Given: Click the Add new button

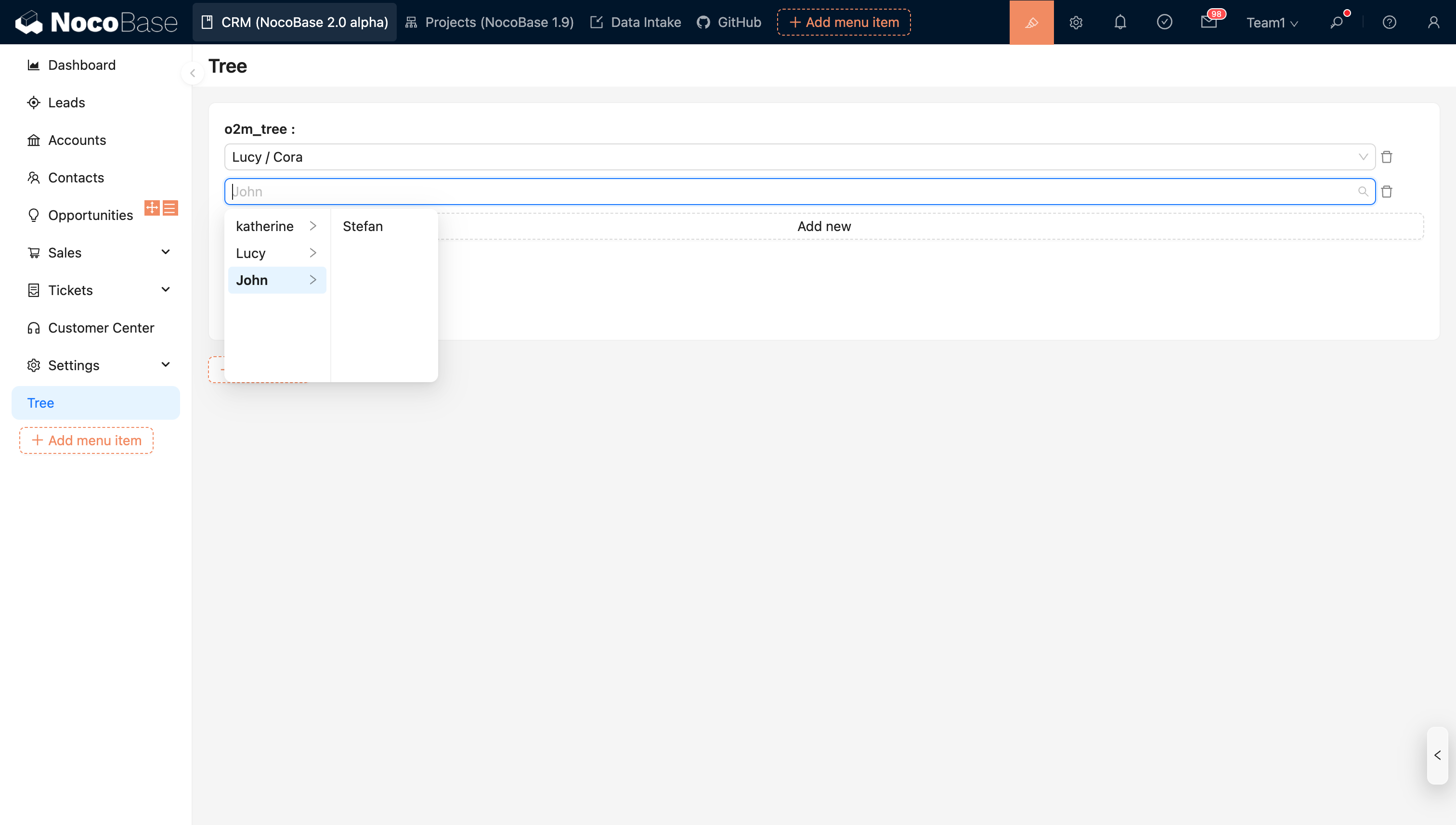Looking at the screenshot, I should [823, 226].
